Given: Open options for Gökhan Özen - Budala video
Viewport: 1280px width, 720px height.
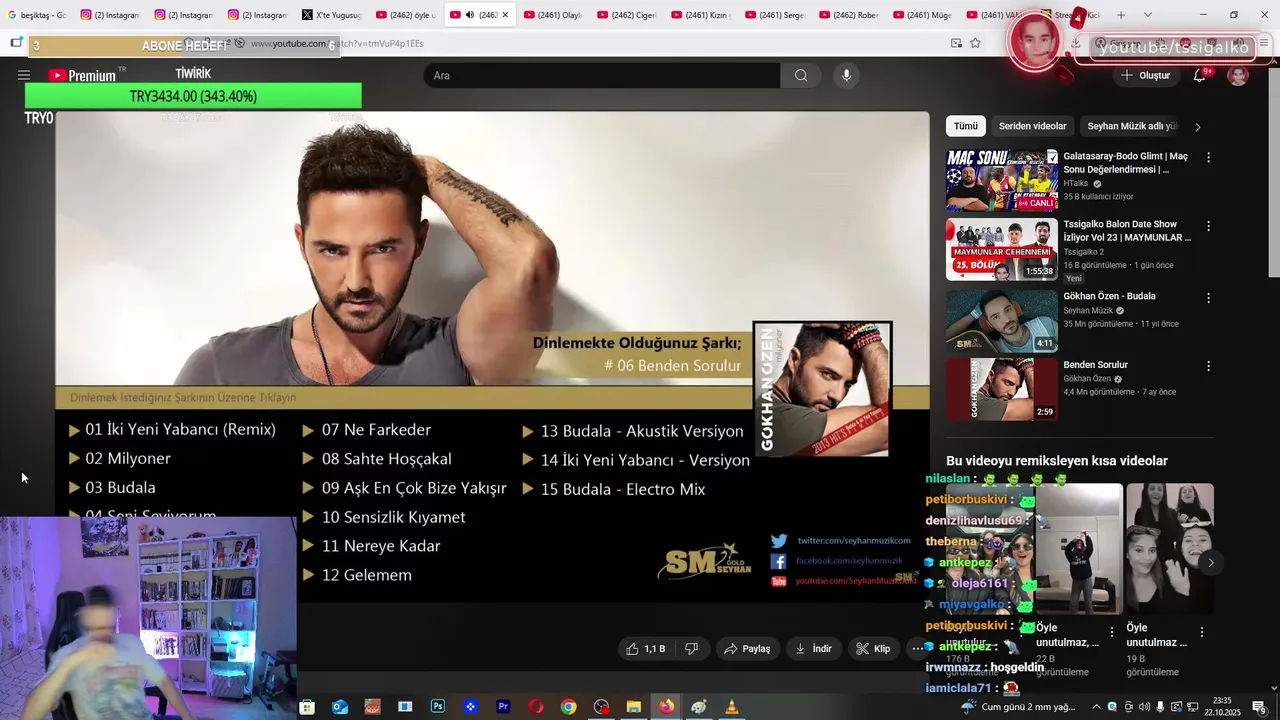Looking at the screenshot, I should coord(1208,298).
